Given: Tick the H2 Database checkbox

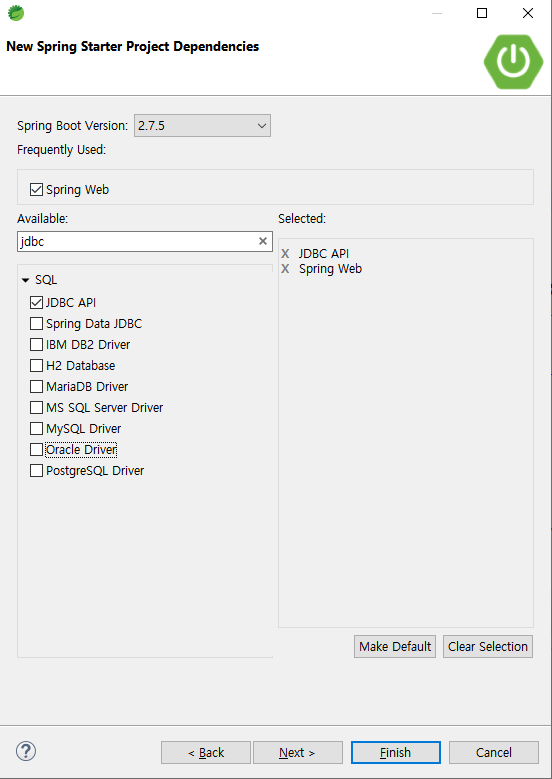Looking at the screenshot, I should (x=36, y=365).
